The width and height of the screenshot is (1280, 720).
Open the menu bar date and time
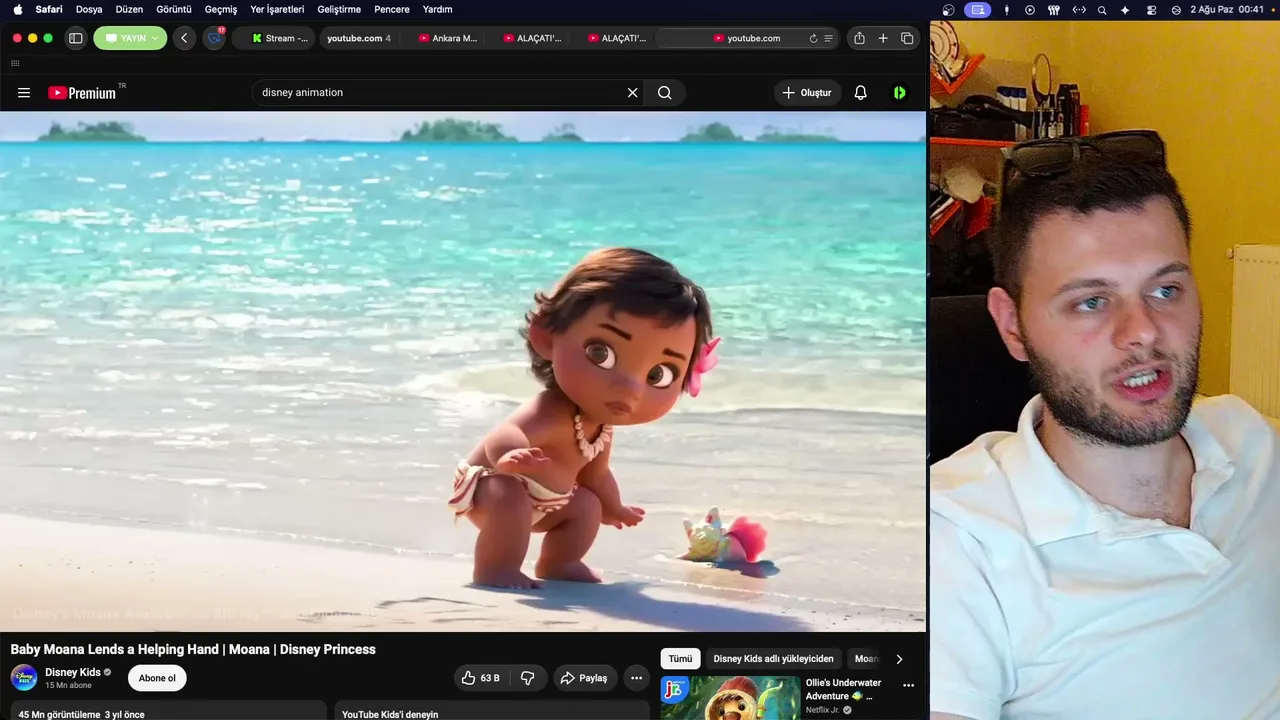1227,10
